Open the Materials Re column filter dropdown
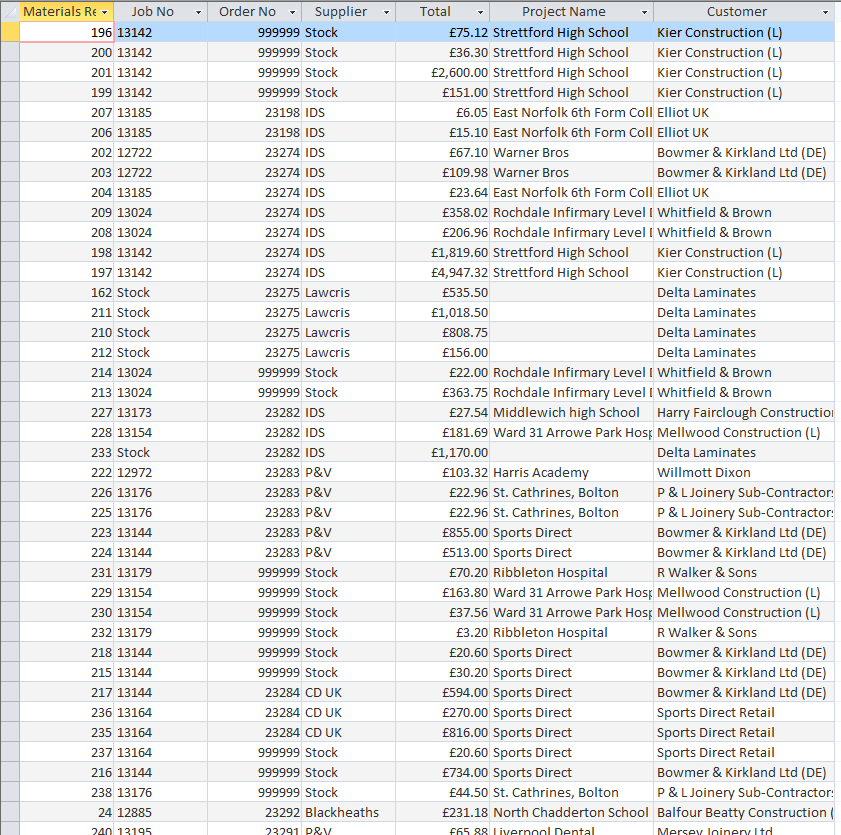 pyautogui.click(x=105, y=12)
